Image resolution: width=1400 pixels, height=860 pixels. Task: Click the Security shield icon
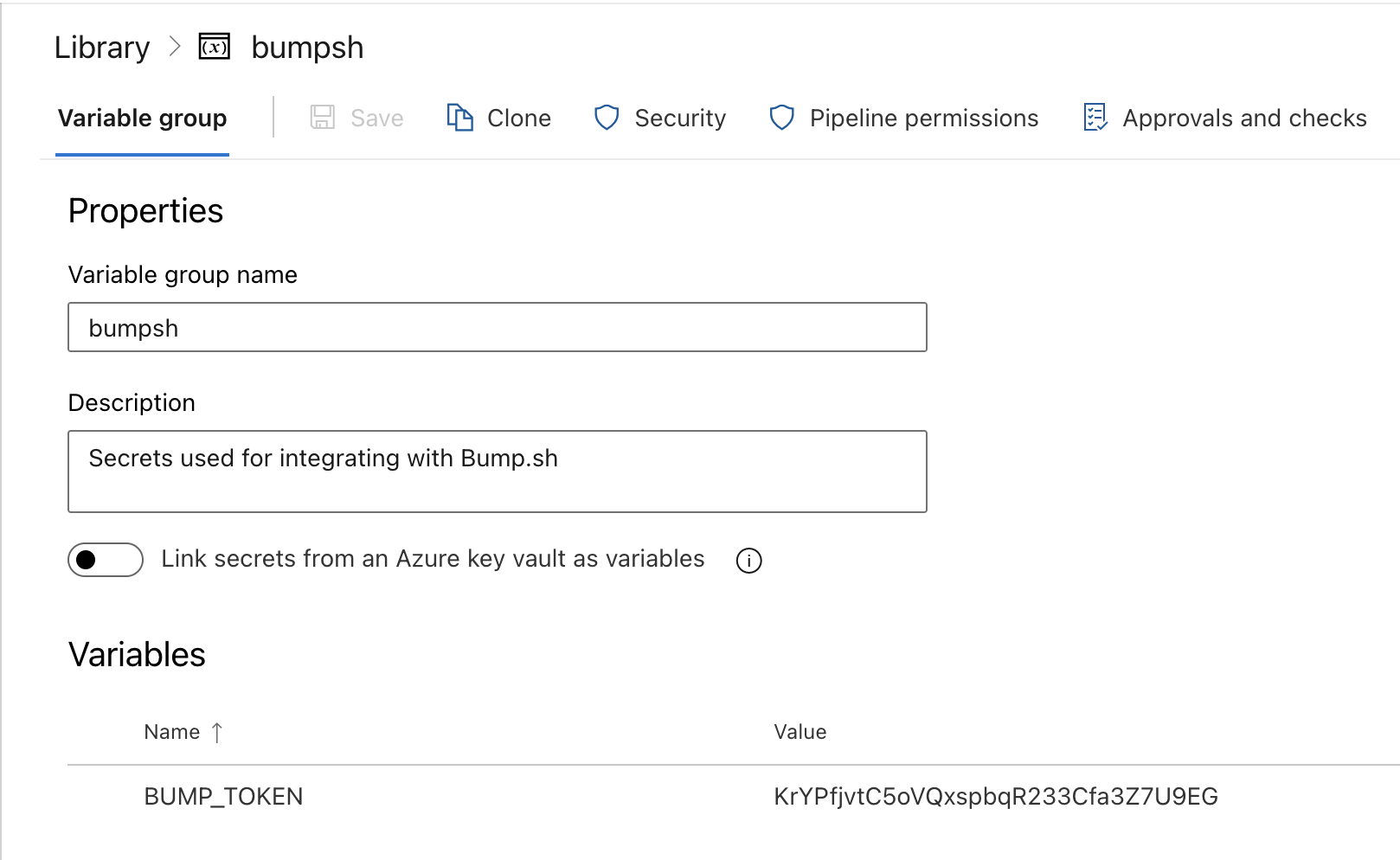pos(607,118)
